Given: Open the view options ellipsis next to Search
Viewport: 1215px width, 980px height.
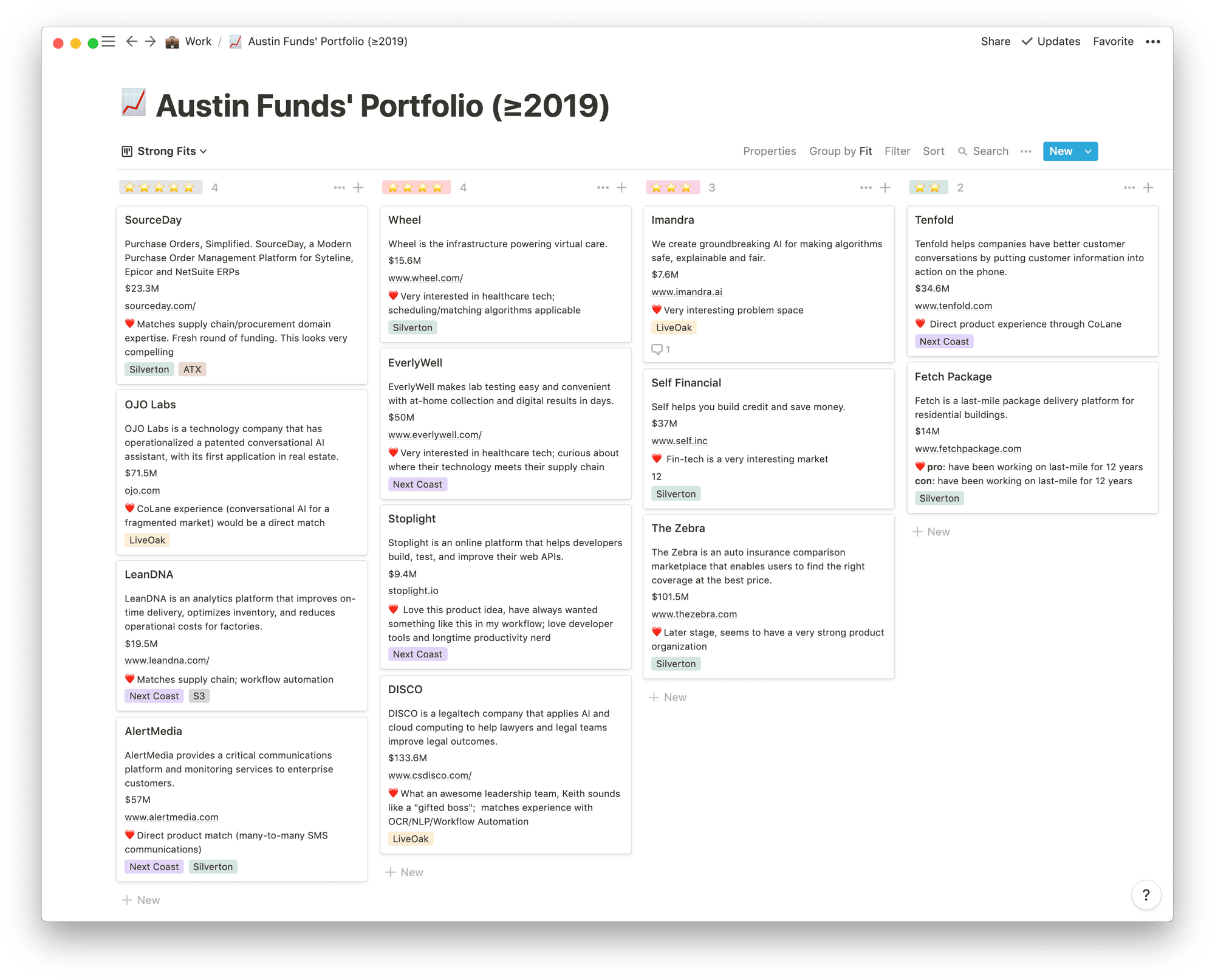Looking at the screenshot, I should (x=1026, y=151).
